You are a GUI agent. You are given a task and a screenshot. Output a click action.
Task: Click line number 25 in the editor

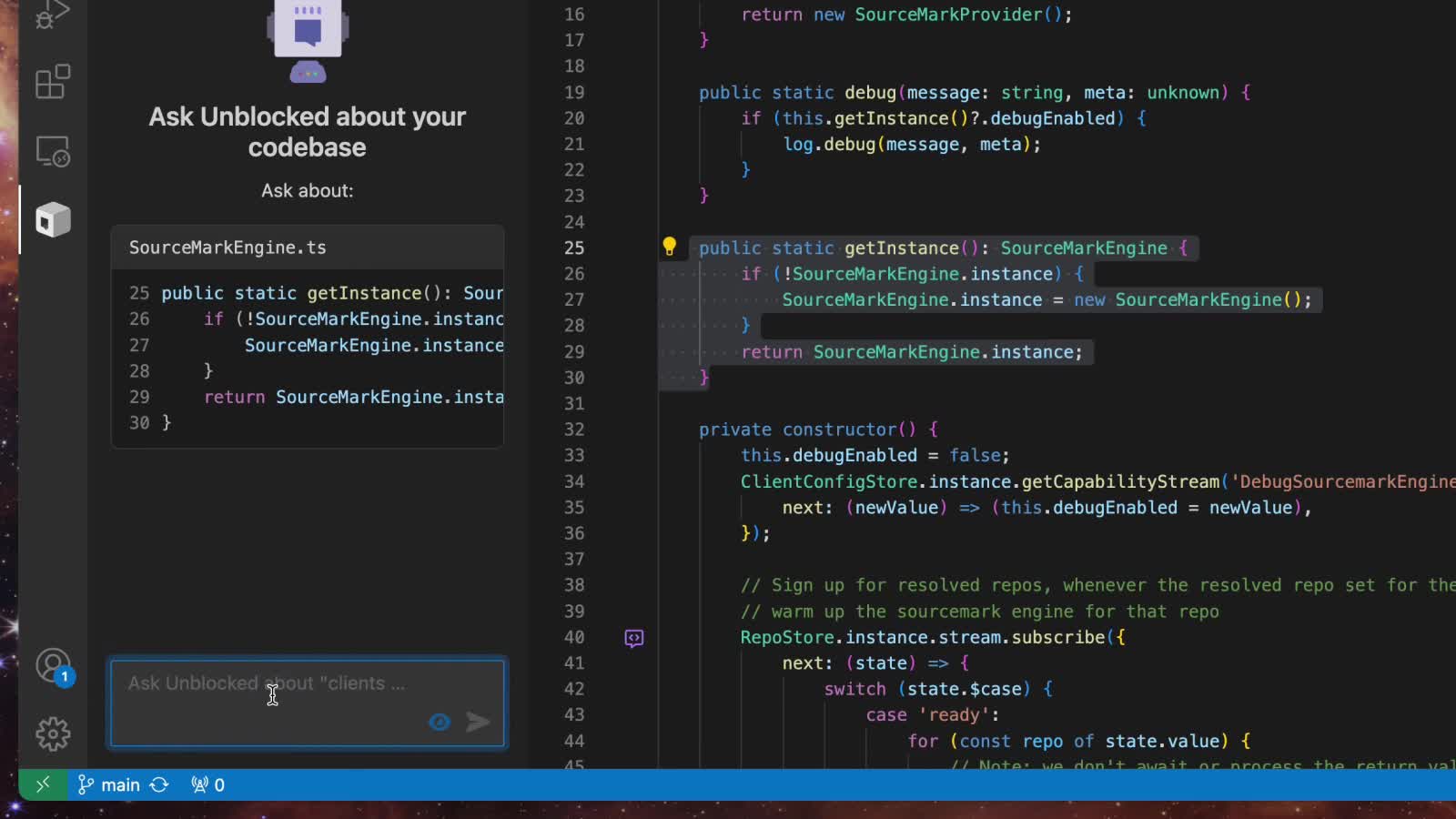(x=574, y=248)
